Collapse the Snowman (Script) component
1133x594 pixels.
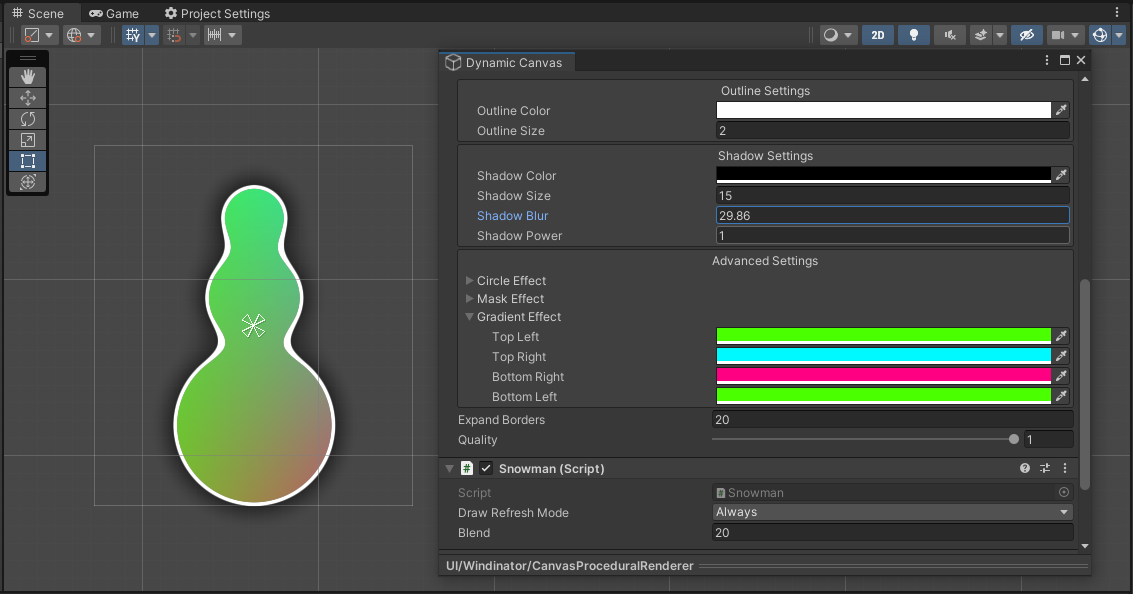click(449, 468)
